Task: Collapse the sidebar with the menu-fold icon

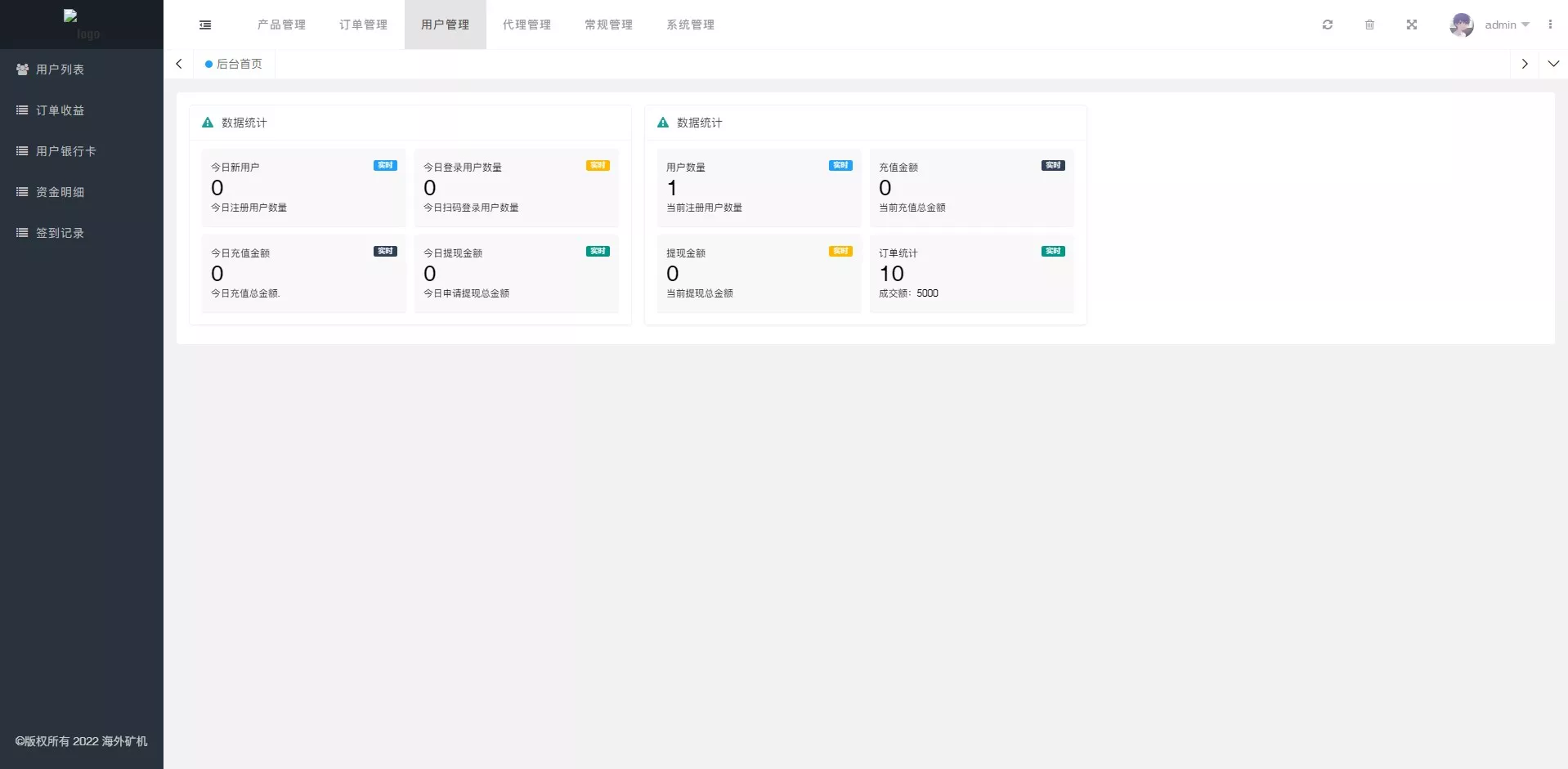Action: [x=205, y=25]
